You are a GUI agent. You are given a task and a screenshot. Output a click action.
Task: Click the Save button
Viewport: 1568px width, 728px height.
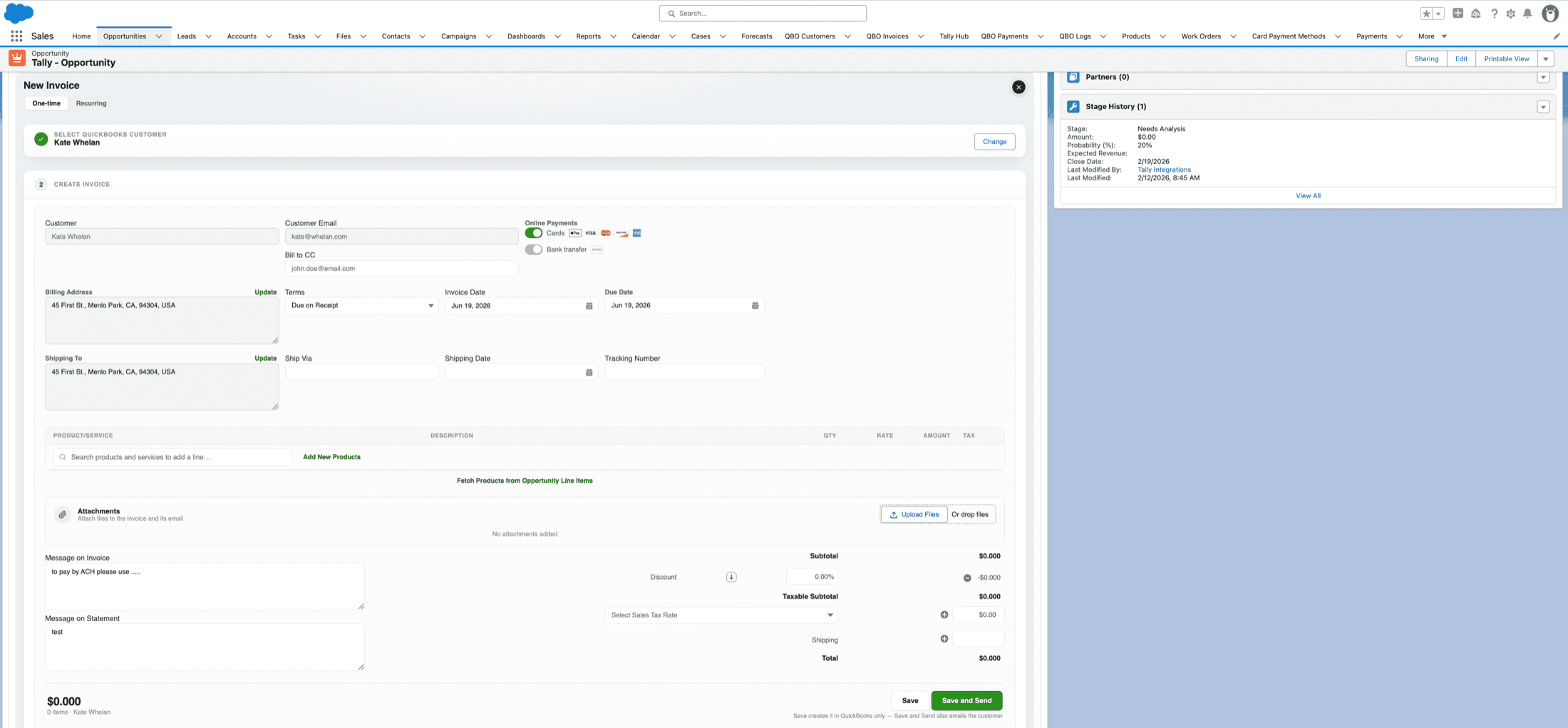pyautogui.click(x=910, y=700)
